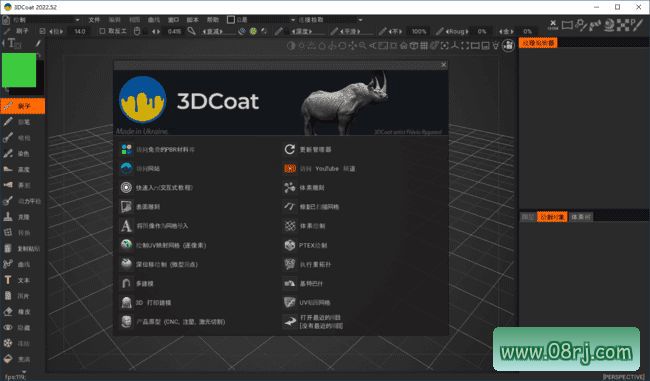Select the Copy/Paste (复制粘贴) tool
This screenshot has height=381, width=650.
click(22, 248)
